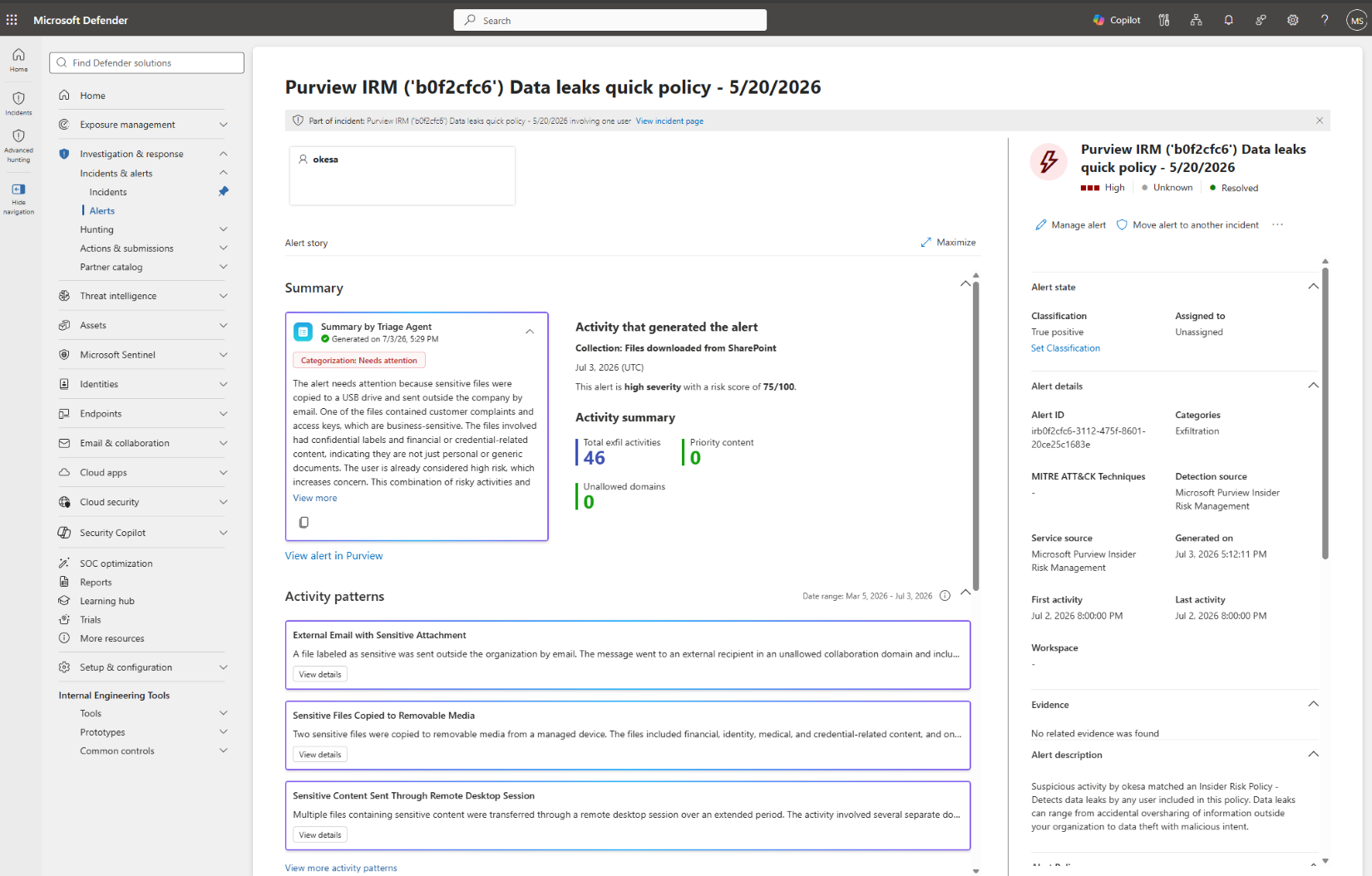
Task: Click the Hide navigation icon
Action: 18,189
